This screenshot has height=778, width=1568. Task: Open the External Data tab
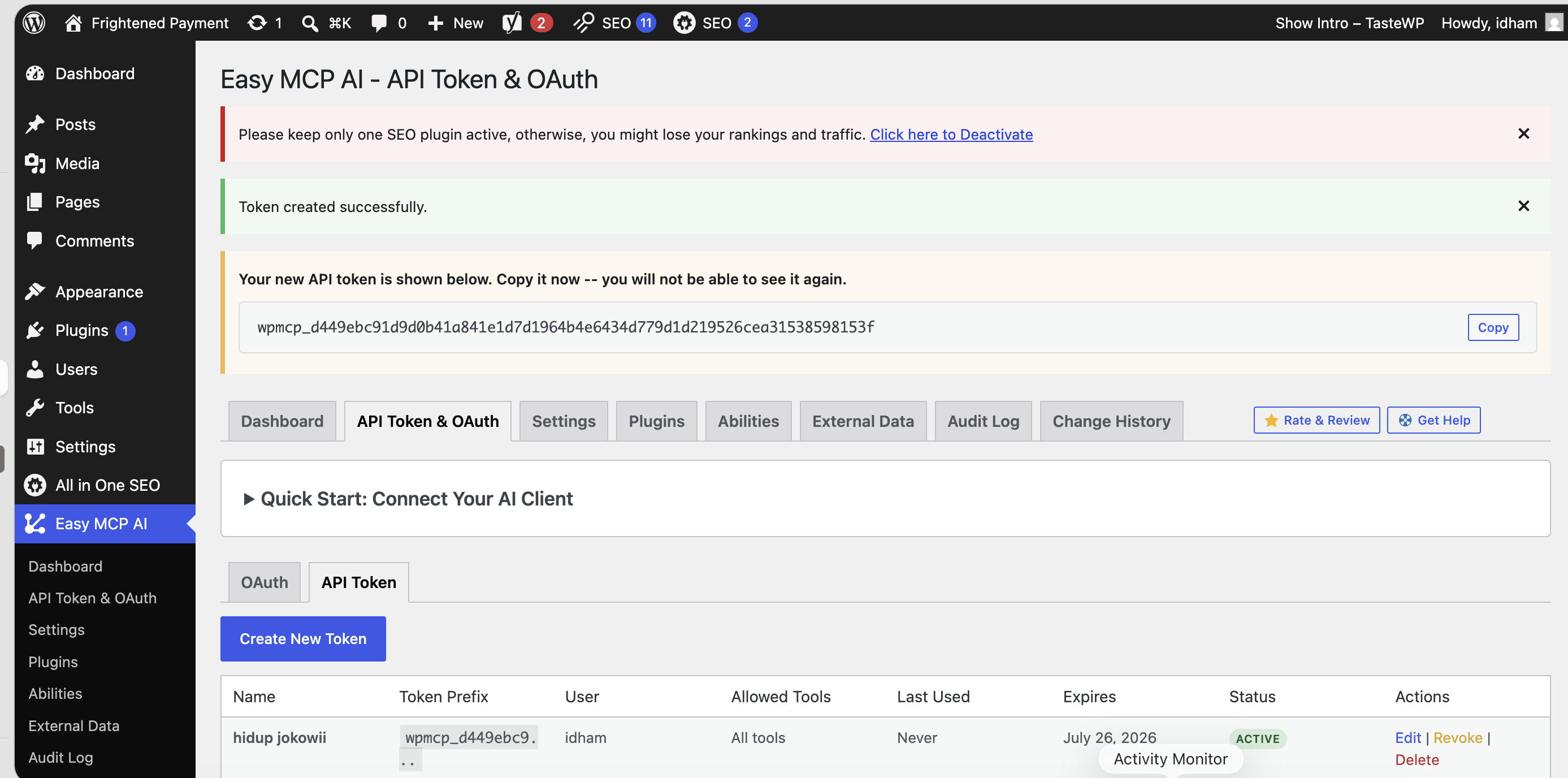tap(863, 421)
